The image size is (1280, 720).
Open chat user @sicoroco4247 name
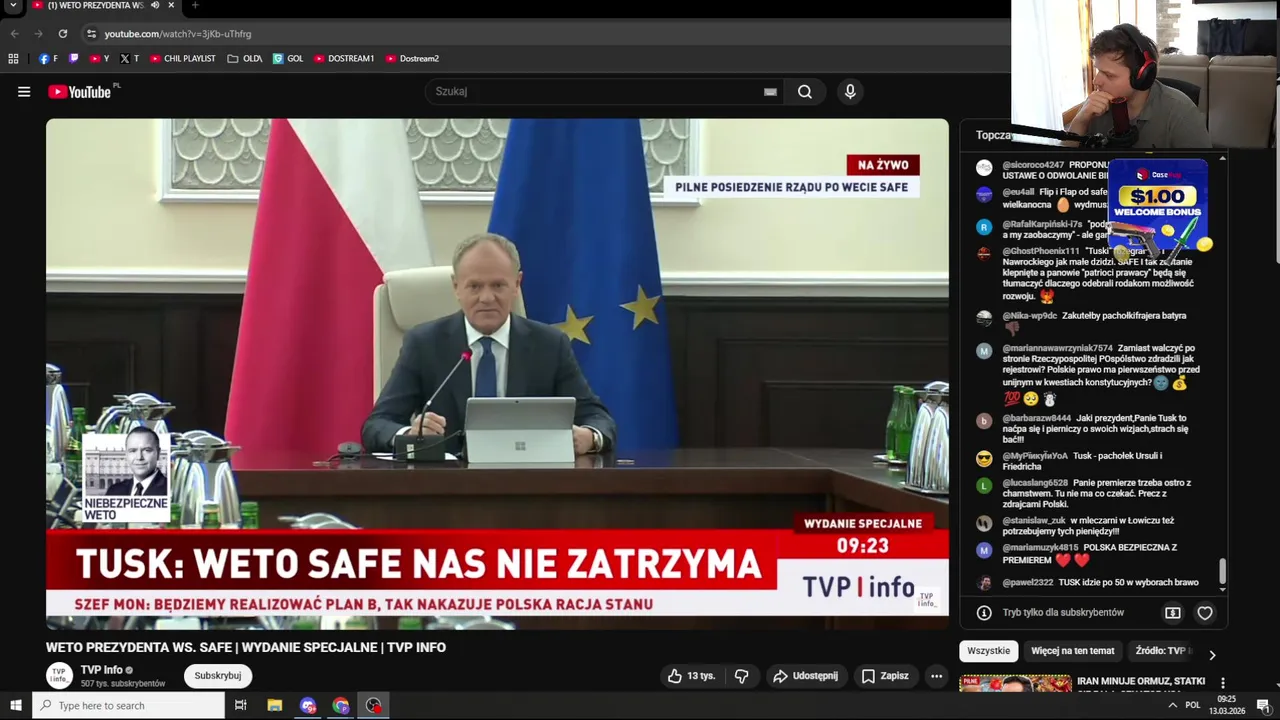coord(1033,165)
